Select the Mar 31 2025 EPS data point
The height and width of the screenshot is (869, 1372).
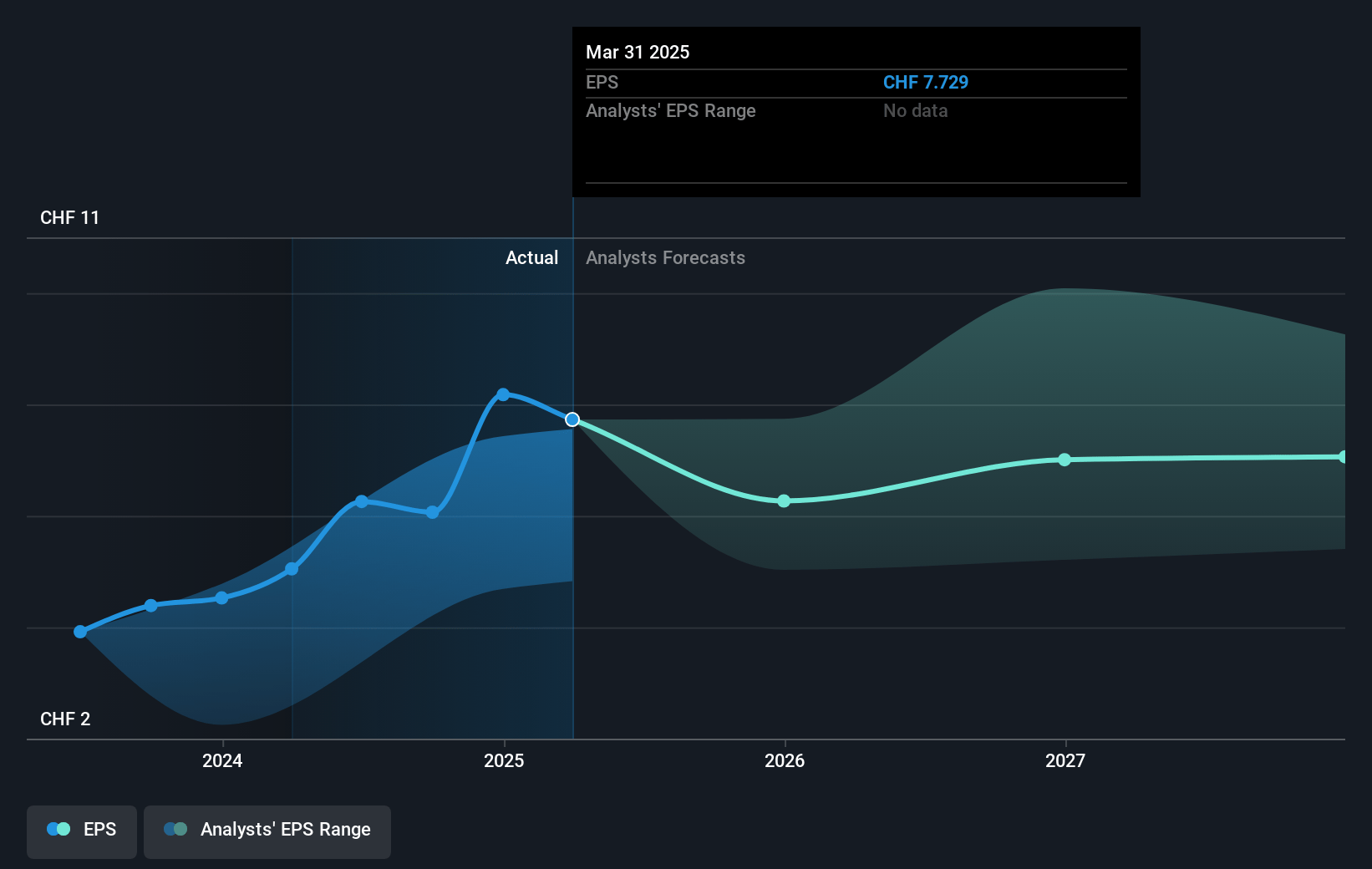pos(572,419)
